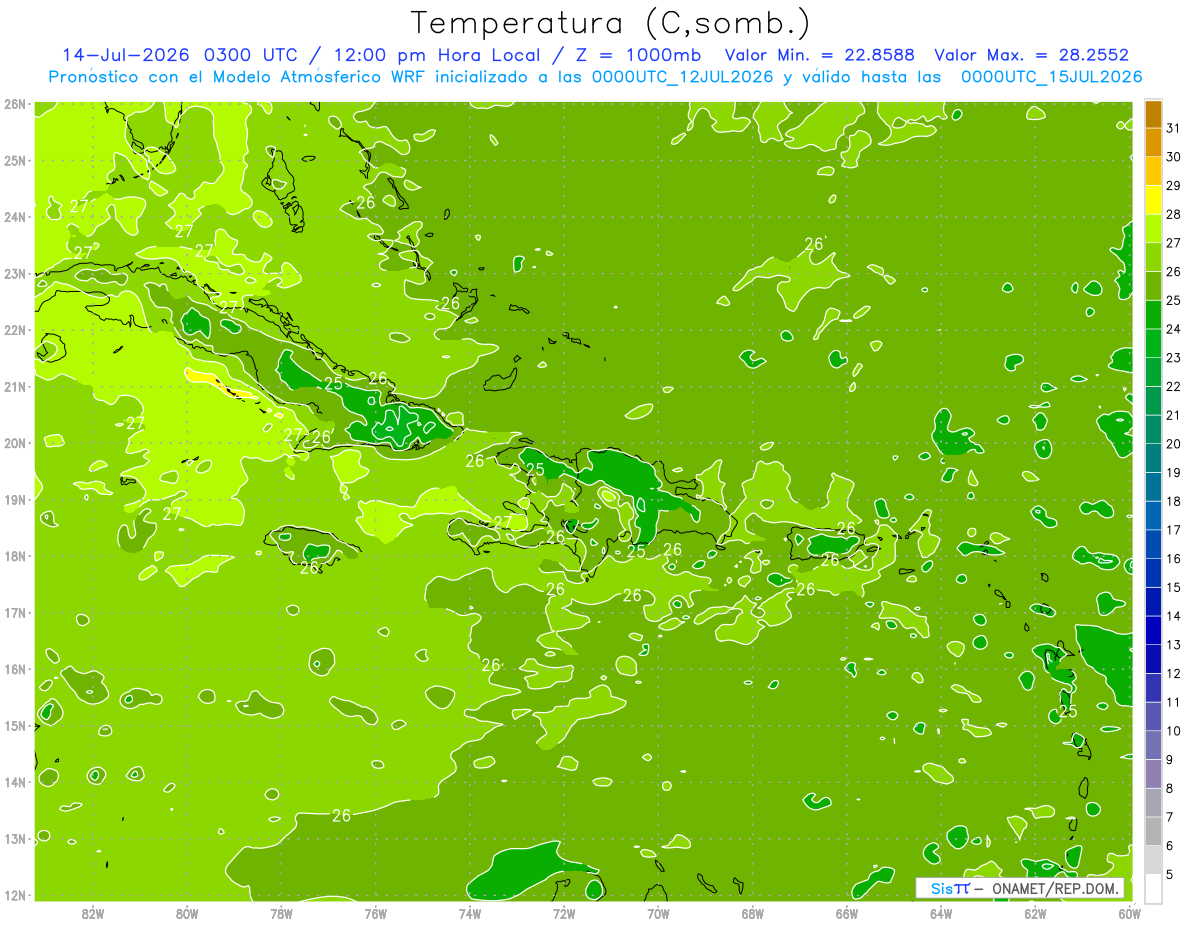
Task: Click legend value label 5
Action: (x=1171, y=874)
